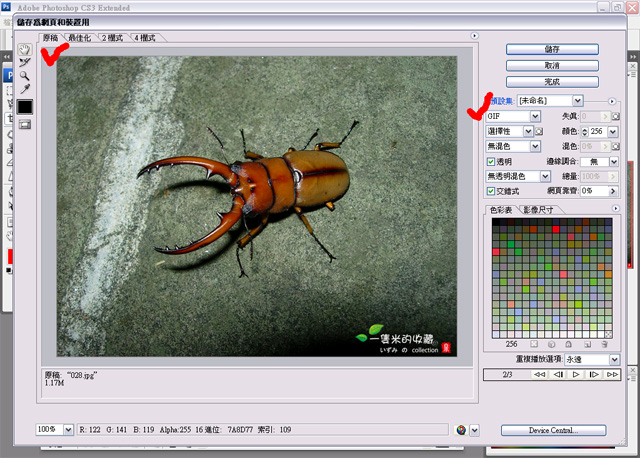Select the Hand tool
This screenshot has width=640, height=458.
coord(25,48)
